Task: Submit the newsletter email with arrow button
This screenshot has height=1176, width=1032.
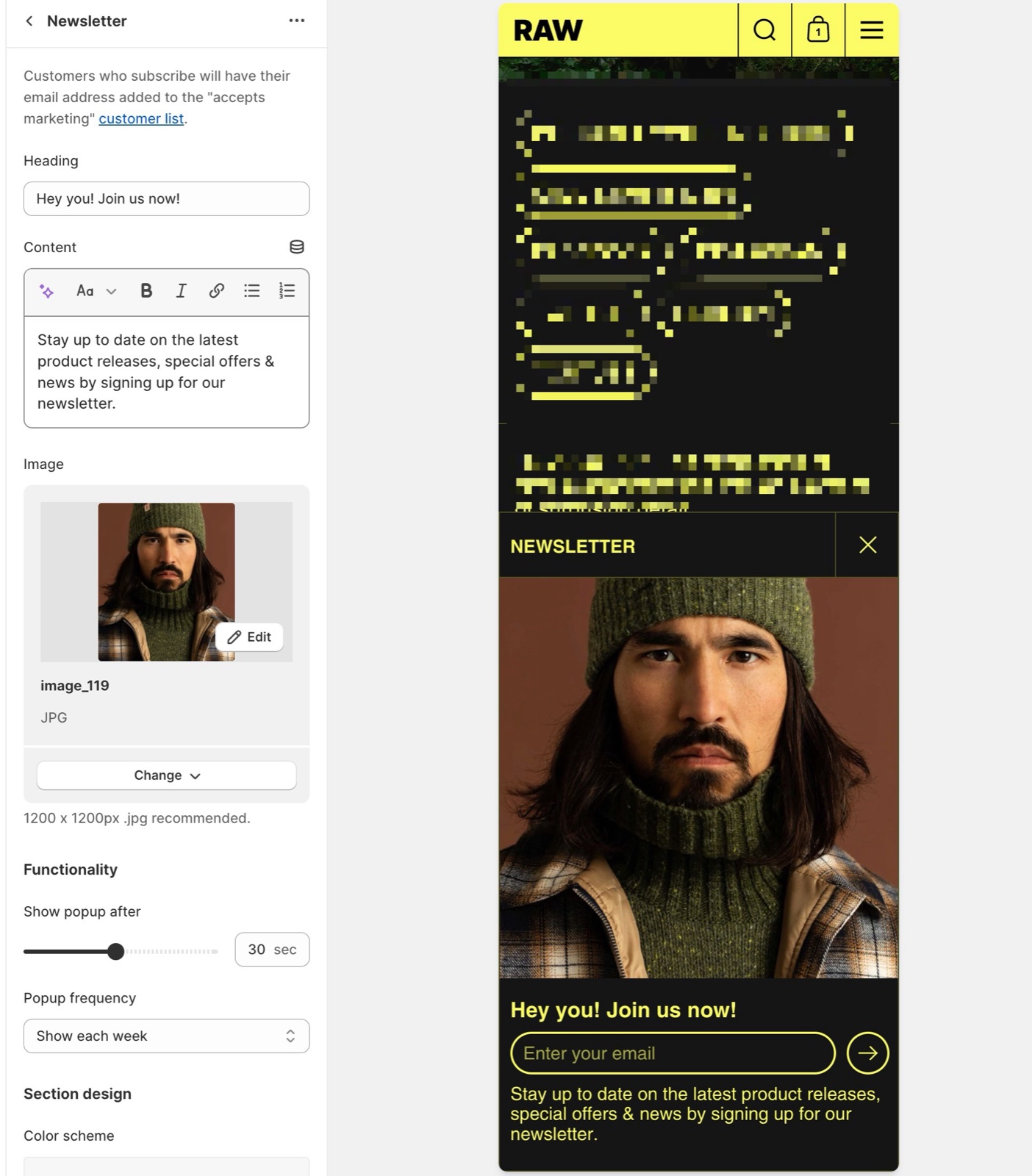Action: 867,1053
